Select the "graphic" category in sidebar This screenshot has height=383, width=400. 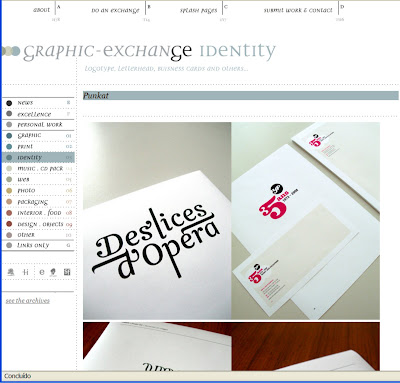[29, 135]
